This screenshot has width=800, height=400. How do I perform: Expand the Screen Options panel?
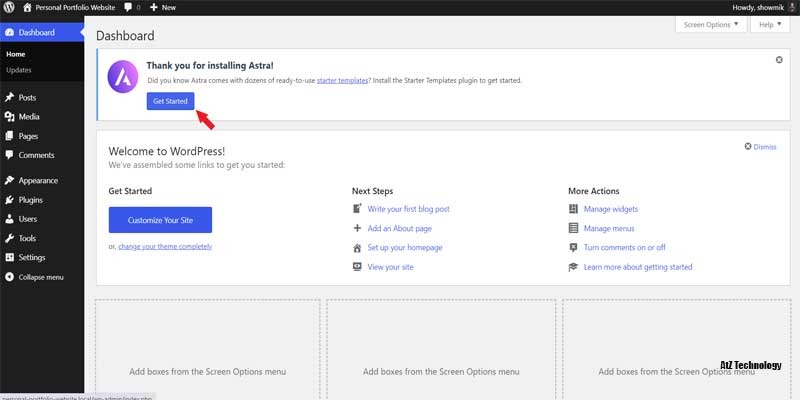(x=711, y=24)
